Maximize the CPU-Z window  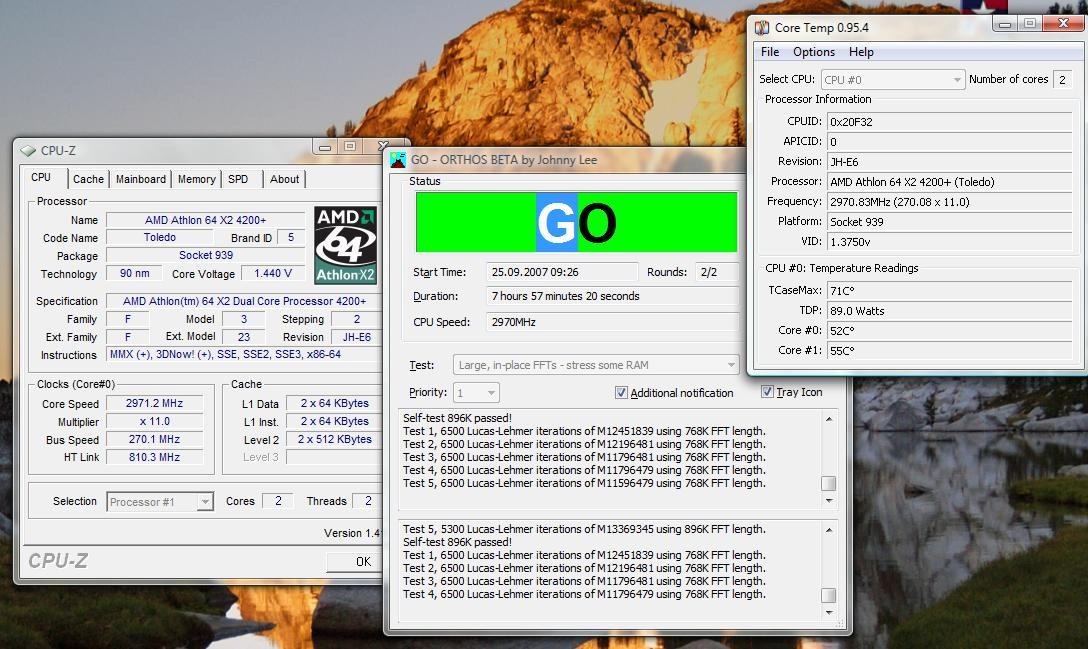click(x=350, y=146)
